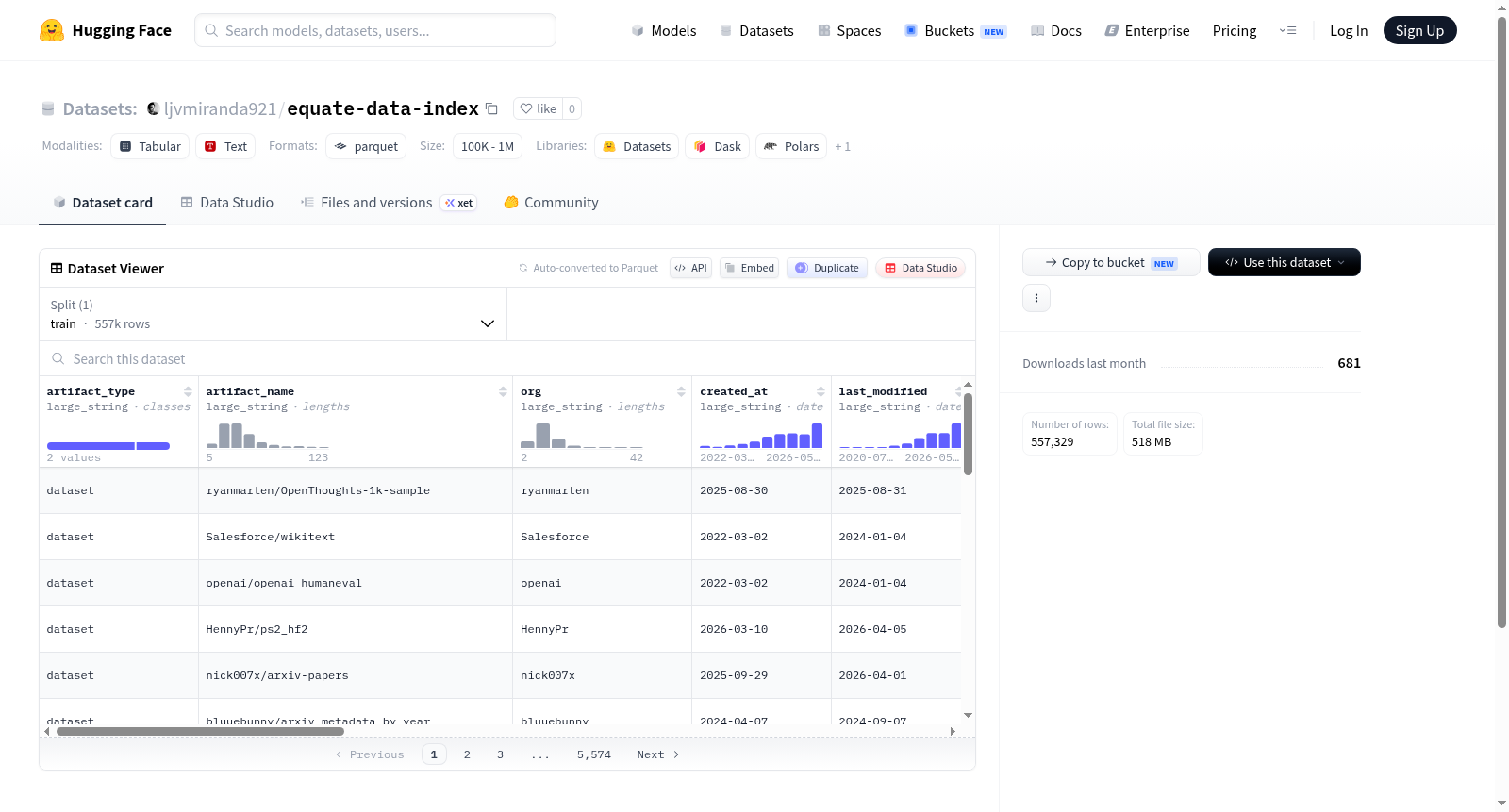Screen dimensions: 1509x812
Task: Open the navigation overflow menu icon
Action: point(1287,30)
